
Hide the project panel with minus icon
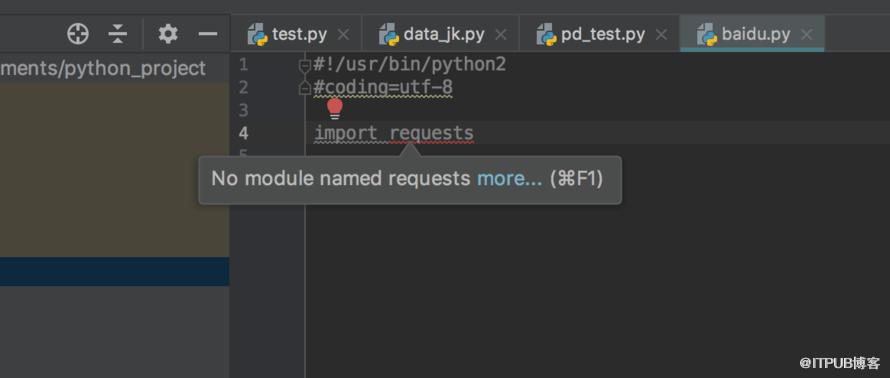click(208, 35)
